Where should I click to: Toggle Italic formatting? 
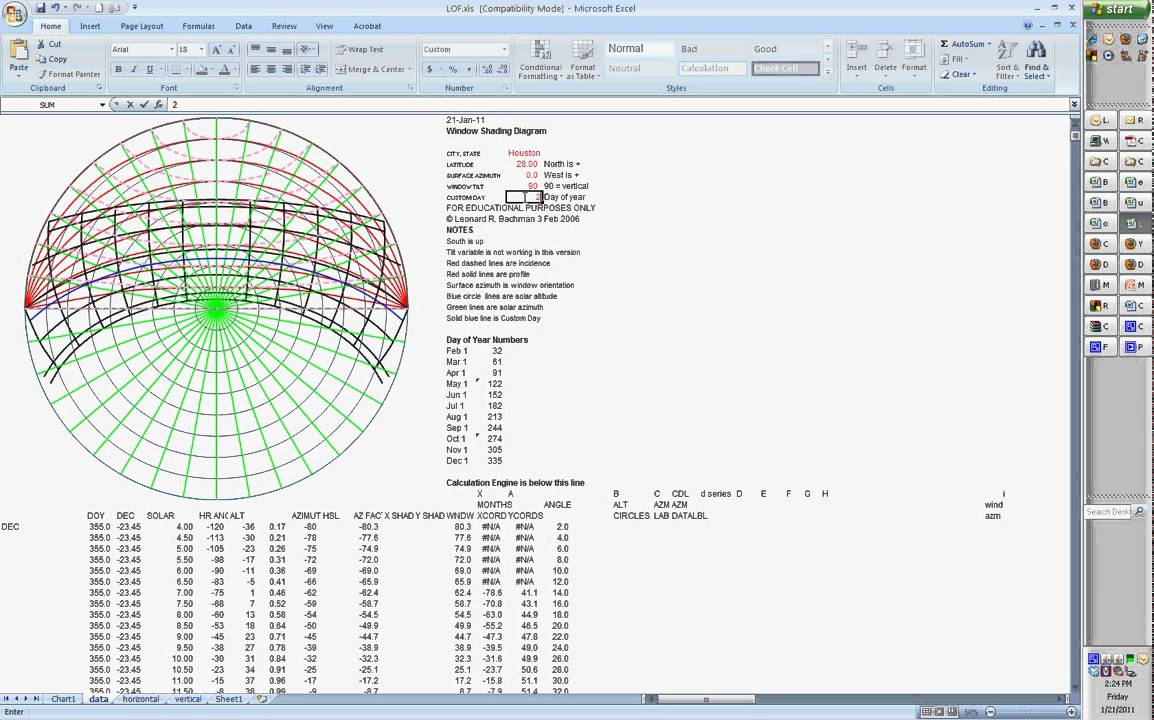click(134, 70)
